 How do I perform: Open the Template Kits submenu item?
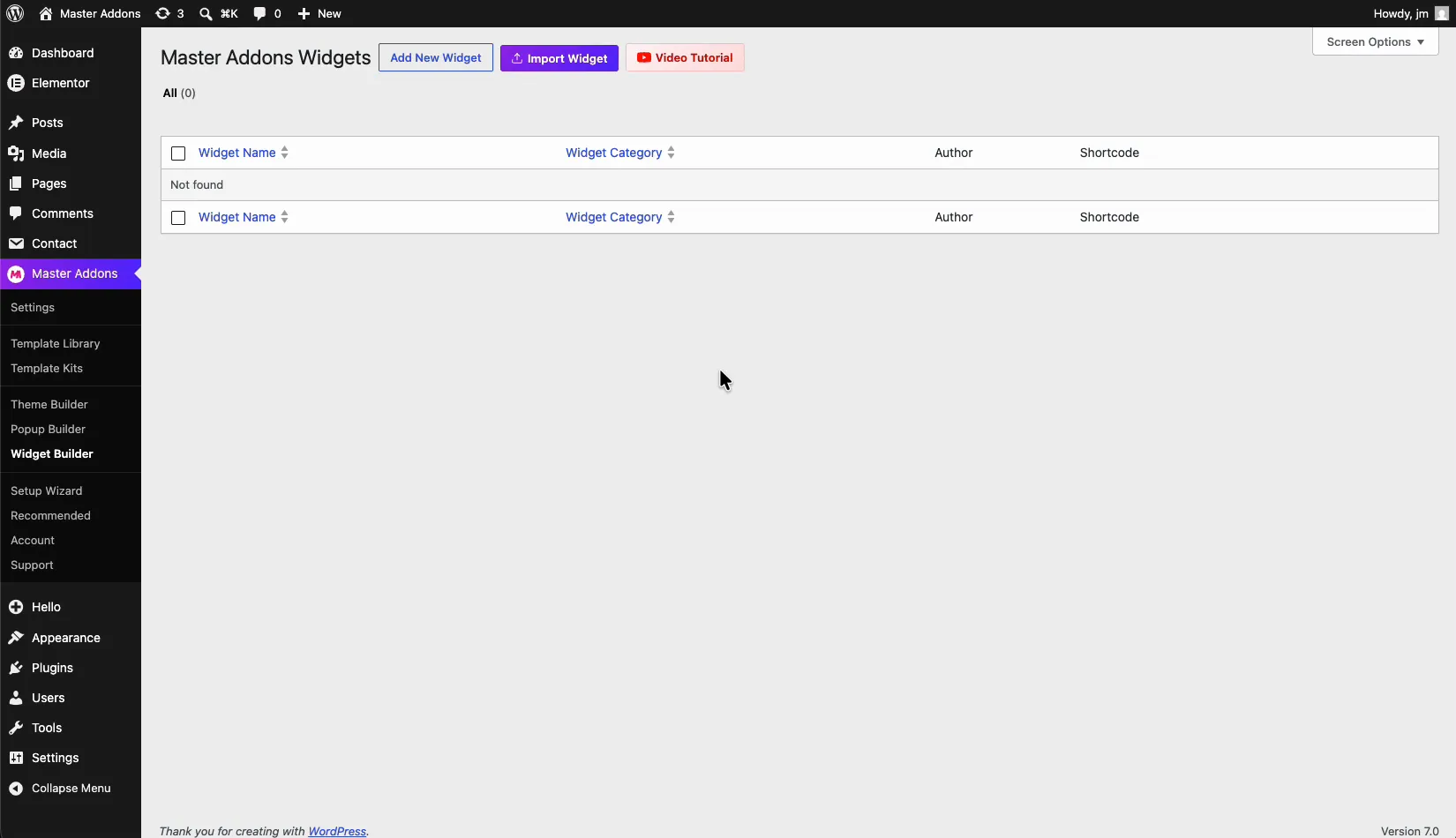47,368
